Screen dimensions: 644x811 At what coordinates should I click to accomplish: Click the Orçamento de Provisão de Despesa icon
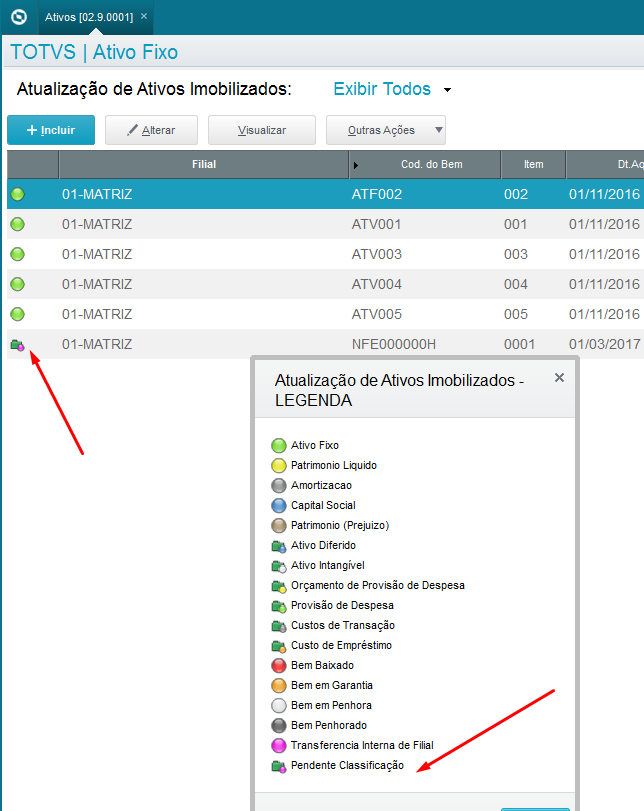(279, 586)
